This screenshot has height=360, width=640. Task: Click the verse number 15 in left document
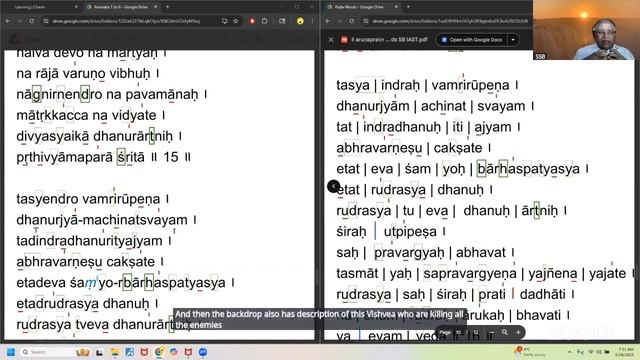[x=171, y=157]
